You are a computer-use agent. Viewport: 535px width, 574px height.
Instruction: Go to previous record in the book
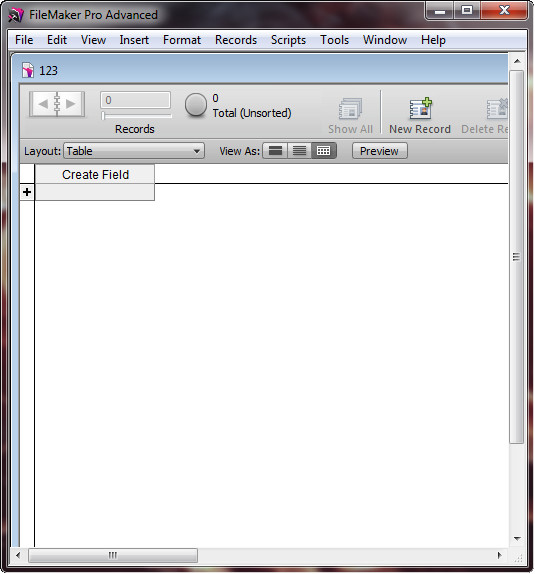click(43, 104)
